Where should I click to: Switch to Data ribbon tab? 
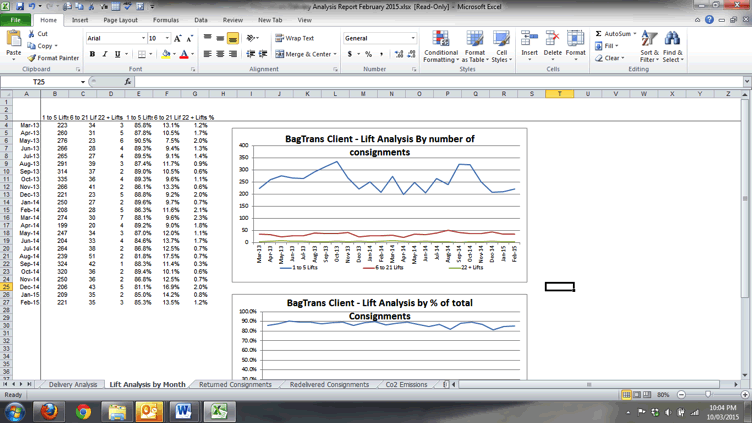201,20
